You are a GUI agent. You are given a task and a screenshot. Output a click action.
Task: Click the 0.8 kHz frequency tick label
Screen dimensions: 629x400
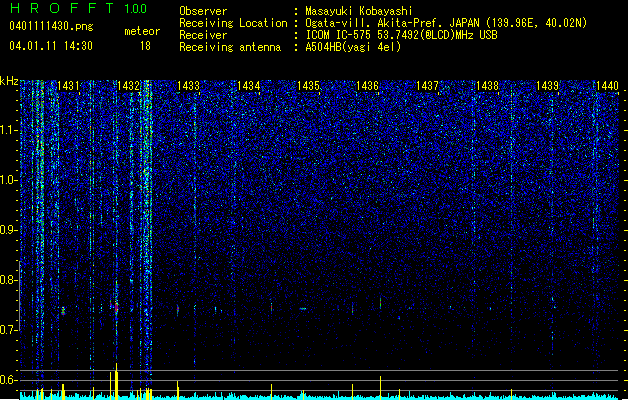pyautogui.click(x=9, y=280)
